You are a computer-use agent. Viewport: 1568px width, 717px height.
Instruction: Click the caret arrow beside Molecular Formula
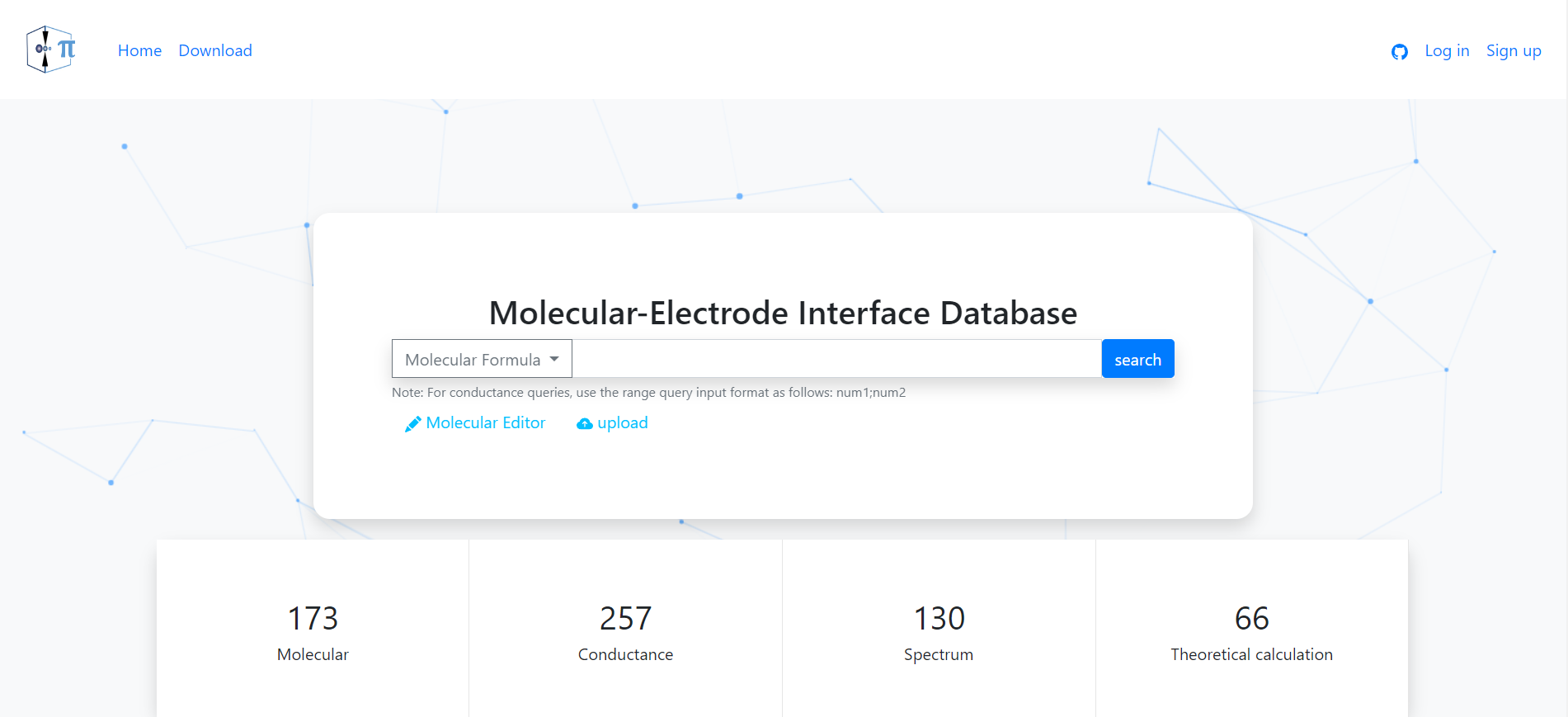coord(554,359)
